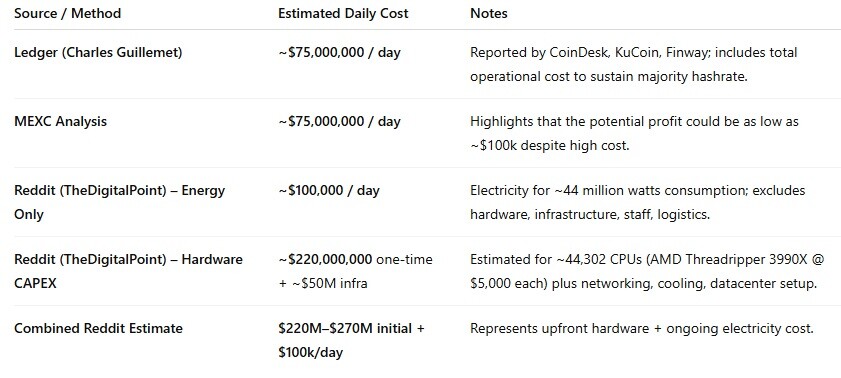The height and width of the screenshot is (378, 841).
Task: Click the ~$100,000 / day cost value
Action: [x=329, y=190]
